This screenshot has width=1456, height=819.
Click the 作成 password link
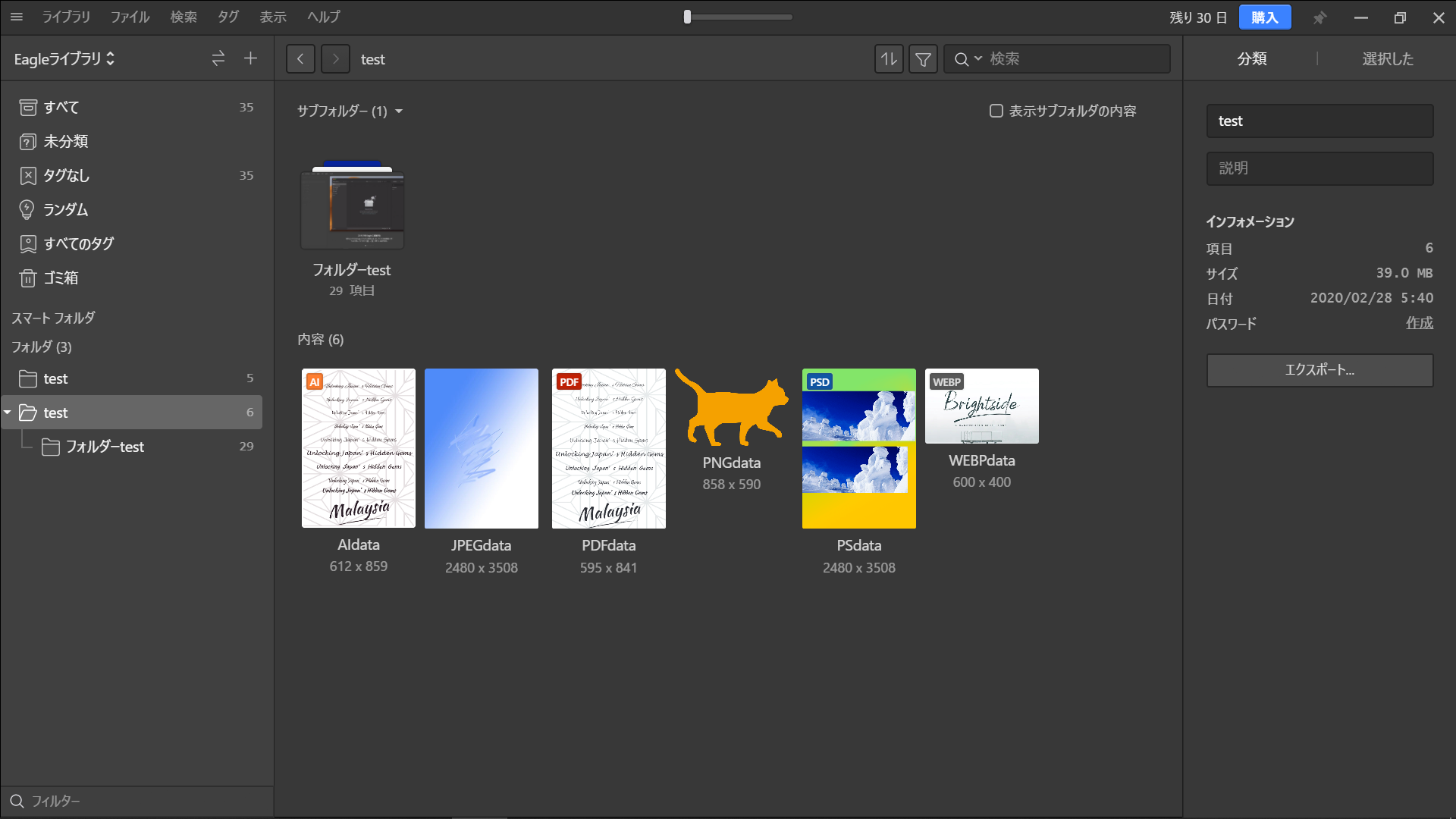[1420, 323]
